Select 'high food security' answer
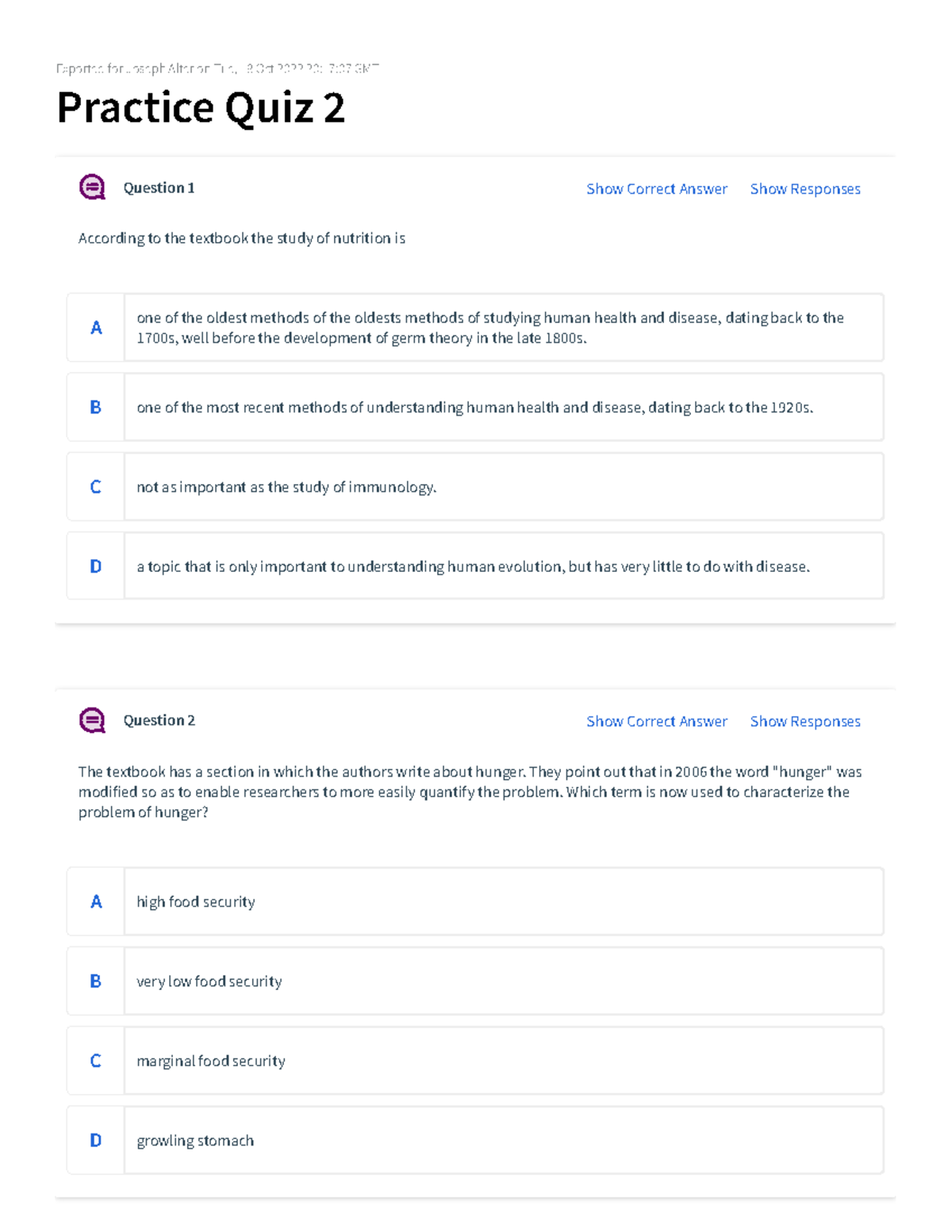The image size is (952, 1232). (x=475, y=901)
